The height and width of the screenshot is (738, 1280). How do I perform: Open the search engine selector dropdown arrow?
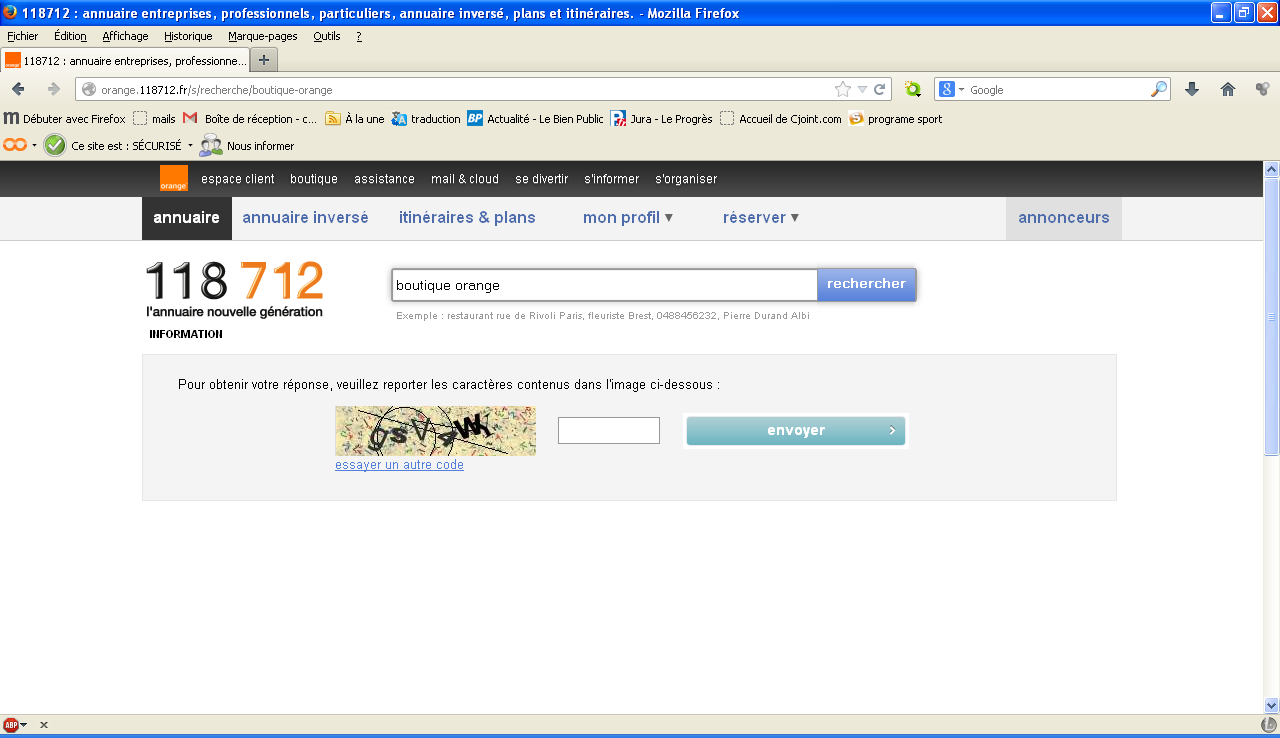[x=962, y=90]
